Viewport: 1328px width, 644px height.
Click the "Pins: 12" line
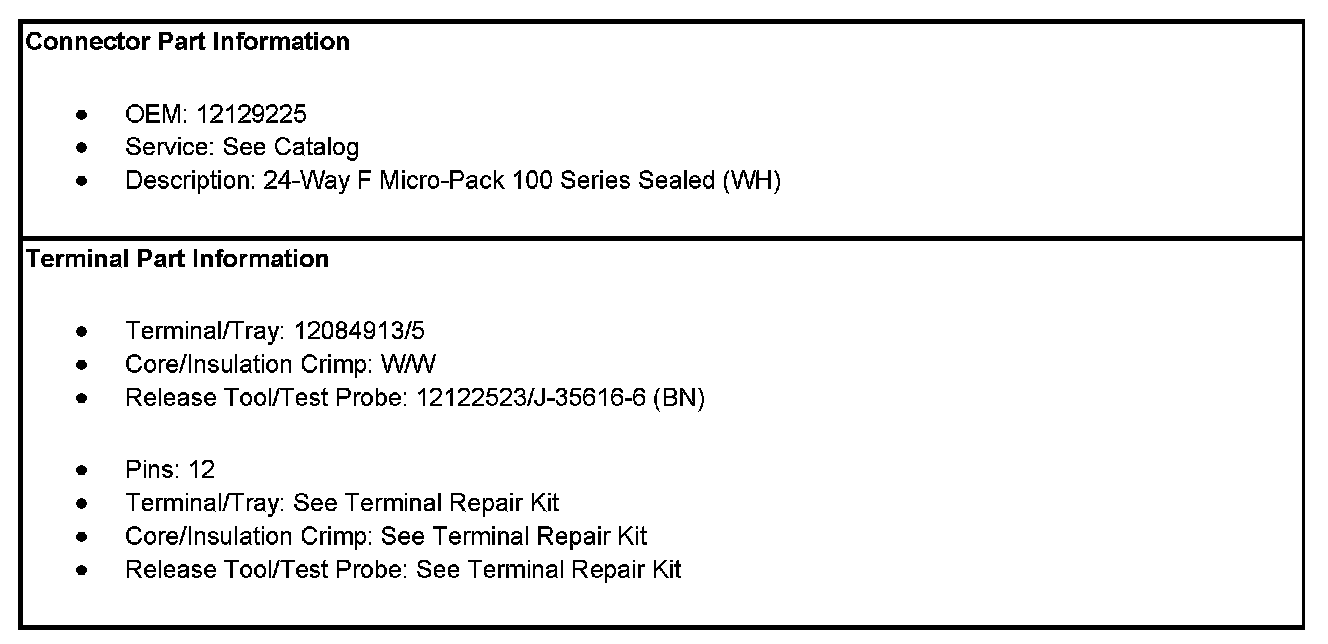click(x=170, y=469)
